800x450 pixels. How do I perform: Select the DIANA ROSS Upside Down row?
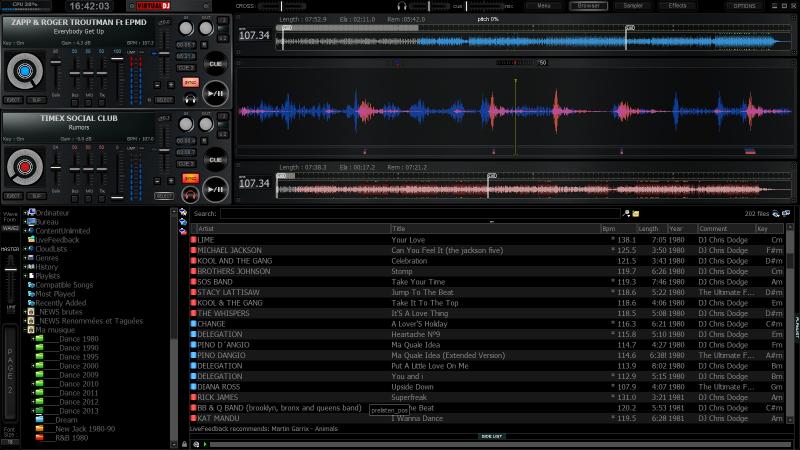click(x=487, y=387)
